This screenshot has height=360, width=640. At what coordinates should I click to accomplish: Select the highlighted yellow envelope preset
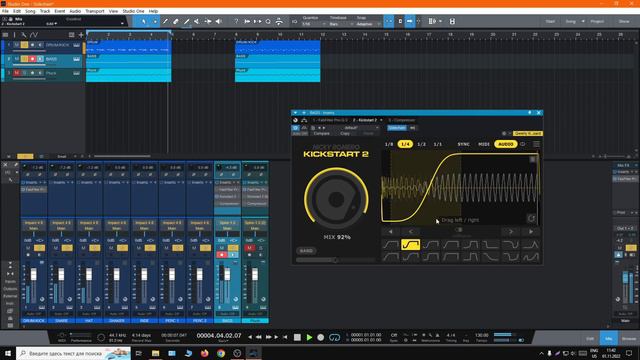point(410,244)
